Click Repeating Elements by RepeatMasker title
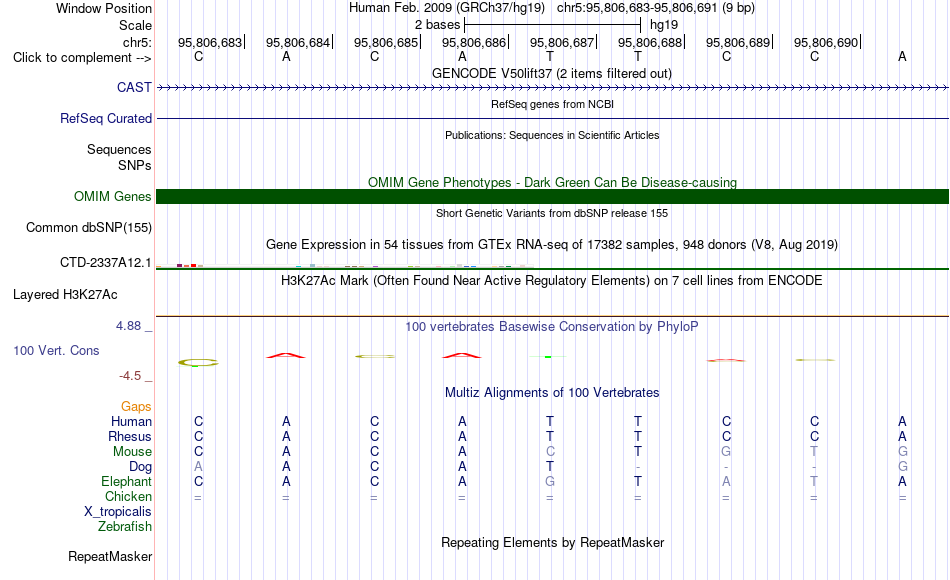Image resolution: width=950 pixels, height=580 pixels. click(x=552, y=542)
